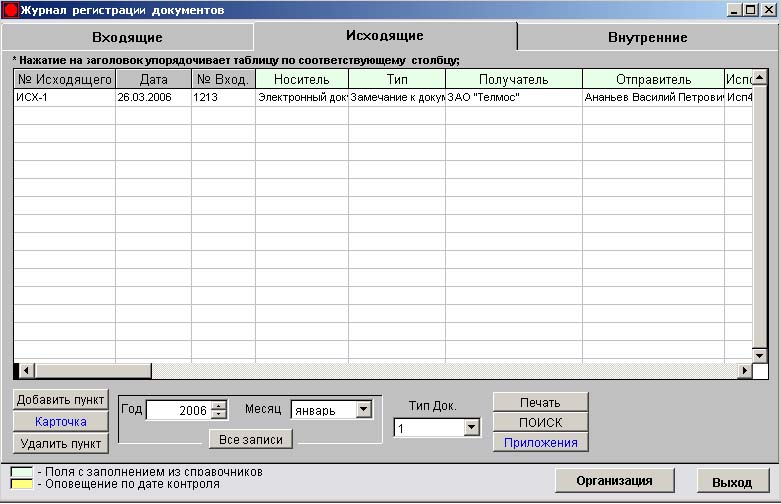
Task: Click the yellow date-control legend swatch
Action: click(21, 484)
